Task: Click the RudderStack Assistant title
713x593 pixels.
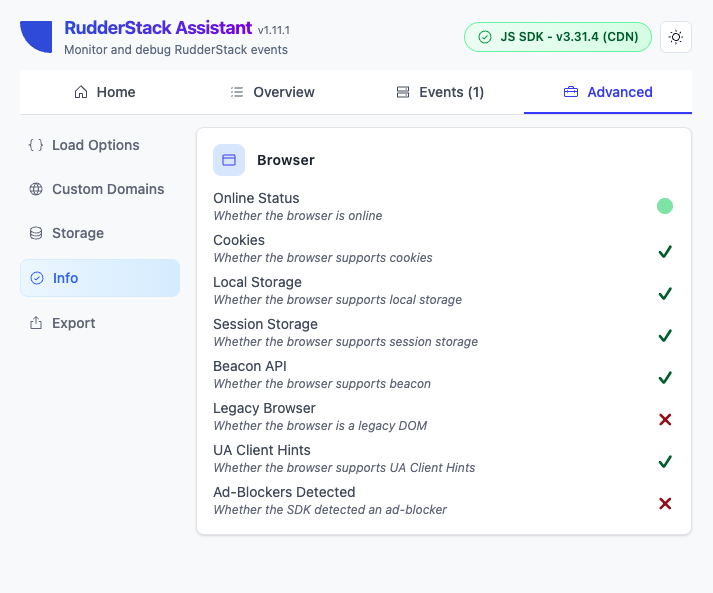Action: pyautogui.click(x=158, y=28)
